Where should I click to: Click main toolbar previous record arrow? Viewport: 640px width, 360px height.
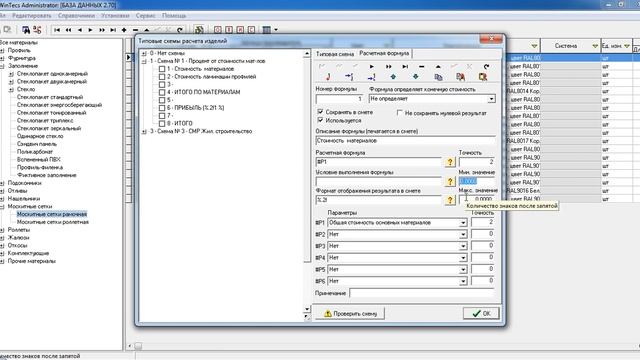(80, 30)
